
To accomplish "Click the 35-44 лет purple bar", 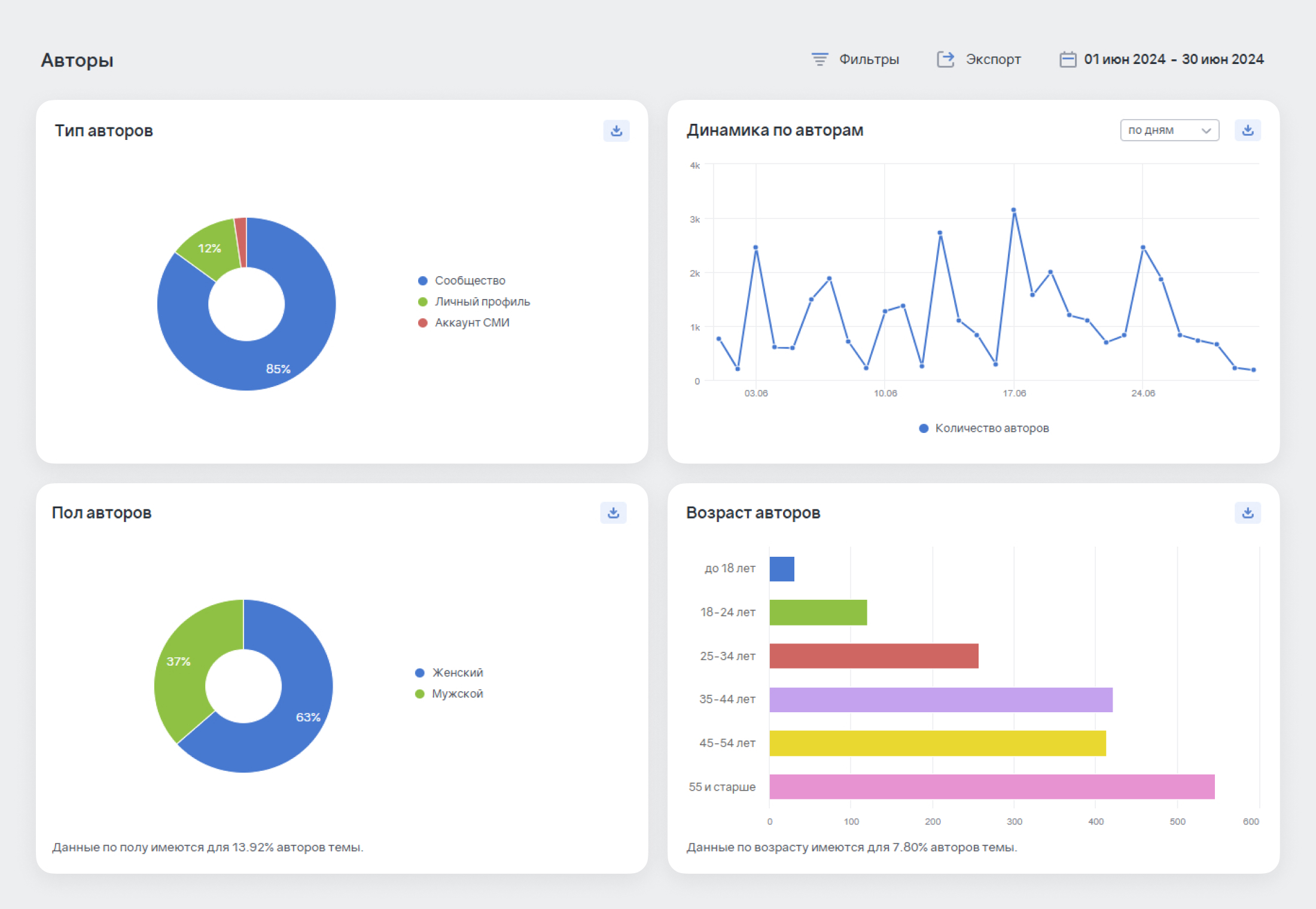I will pos(941,700).
